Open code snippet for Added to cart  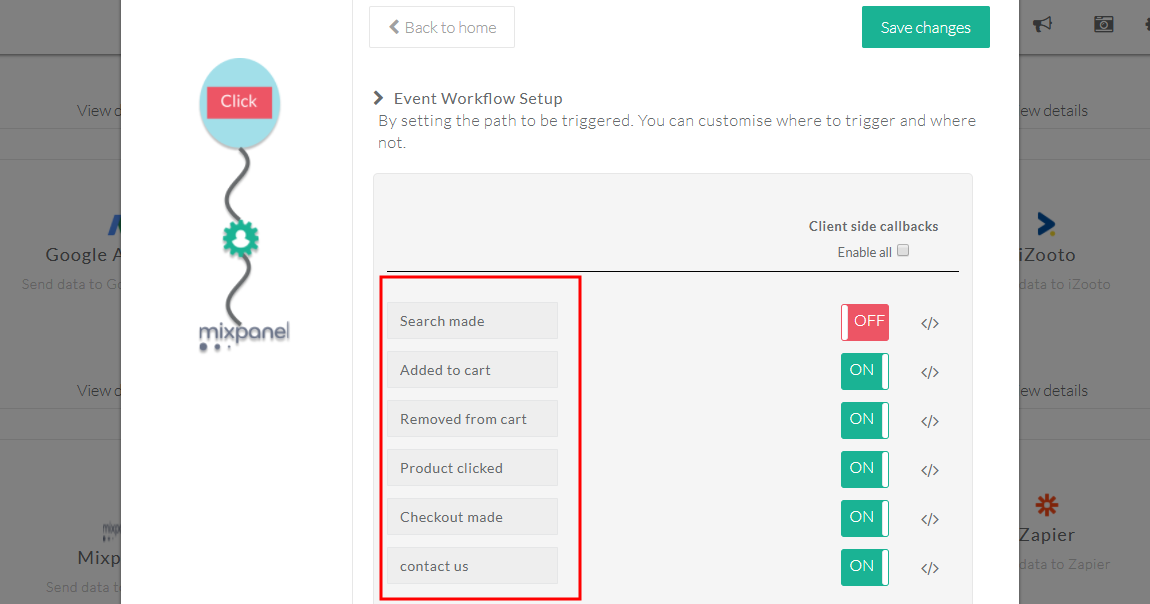(x=929, y=372)
